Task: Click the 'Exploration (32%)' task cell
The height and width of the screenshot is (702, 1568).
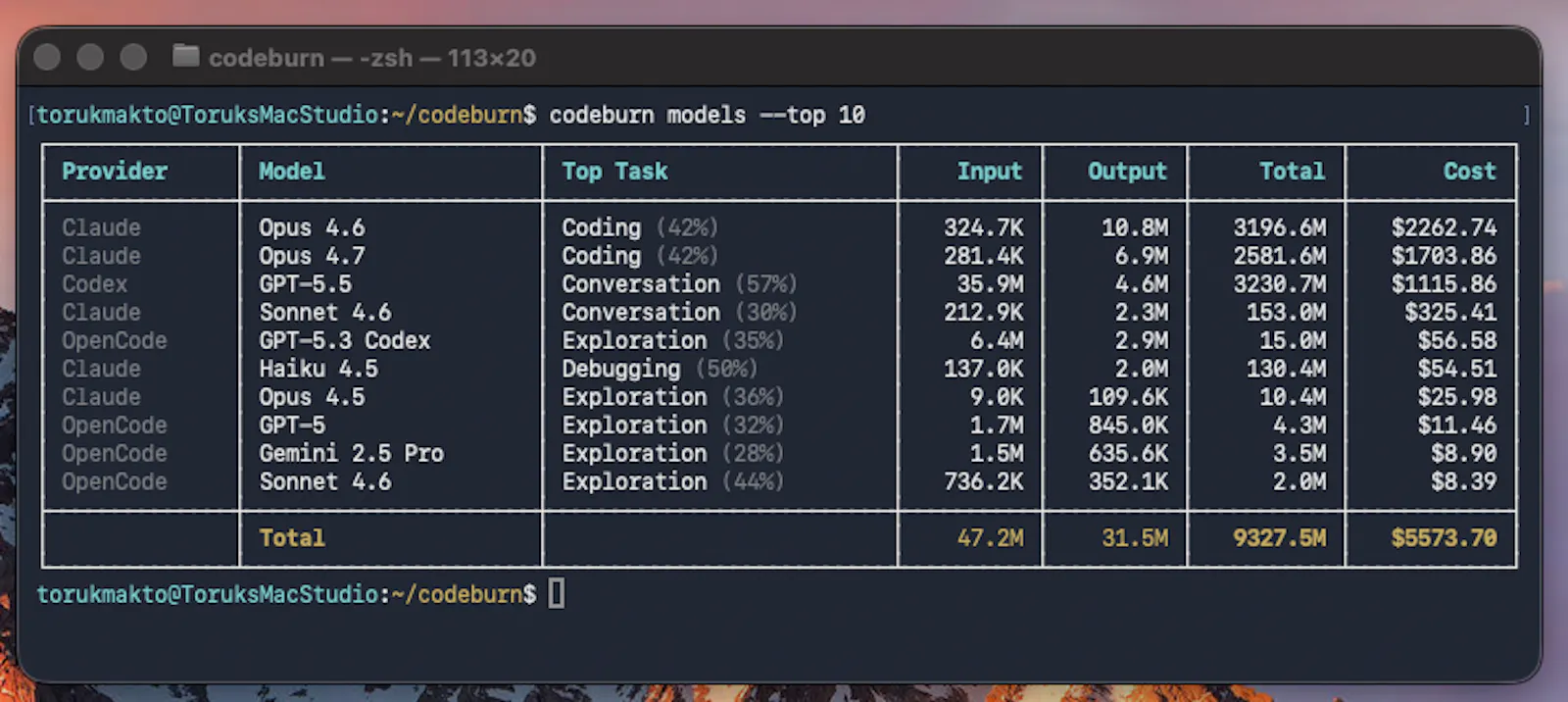Action: click(673, 426)
